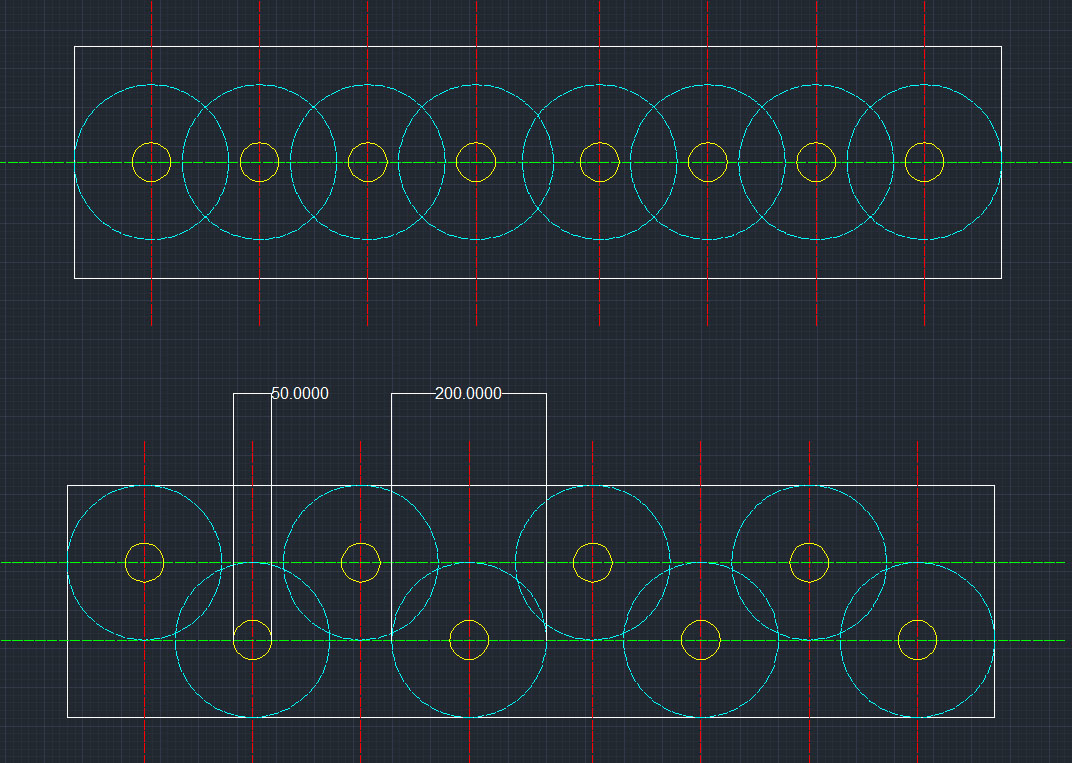
Task: Select the 200.0000 dimension's right extension line
Action: point(546,500)
